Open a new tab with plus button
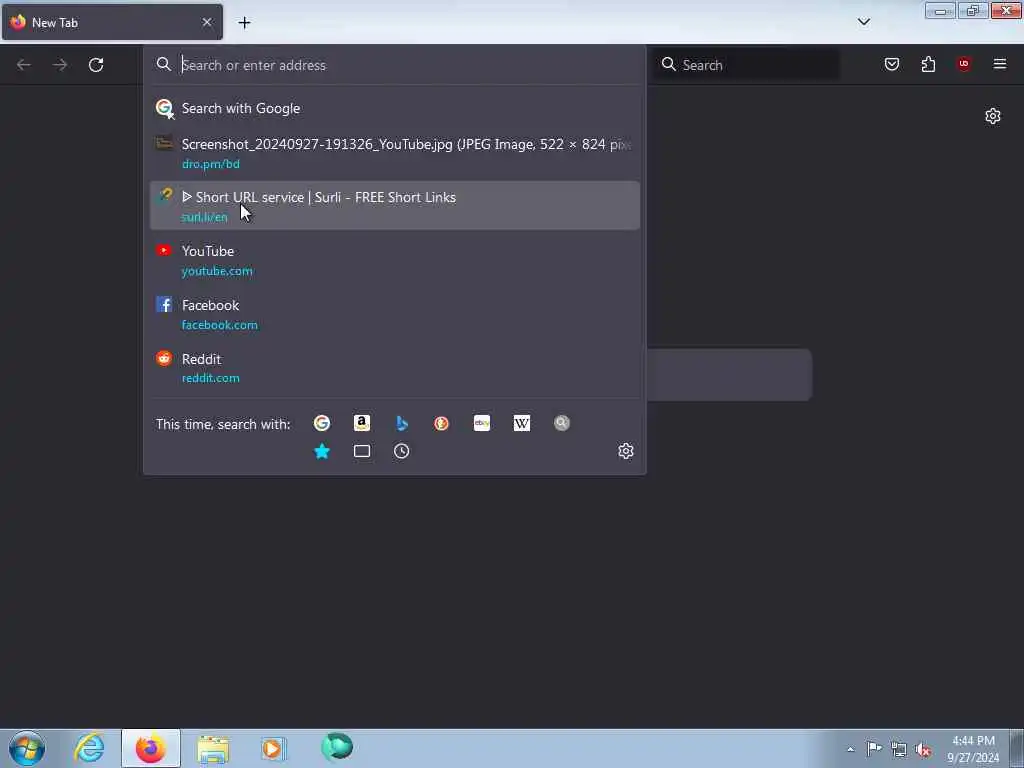This screenshot has width=1024, height=768. point(244,23)
